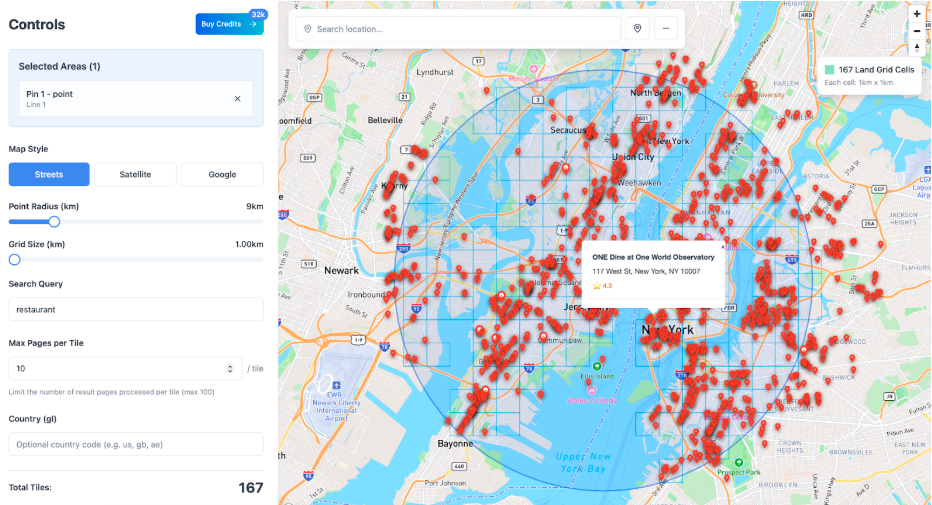Click the Belleville label on map

(x=385, y=120)
